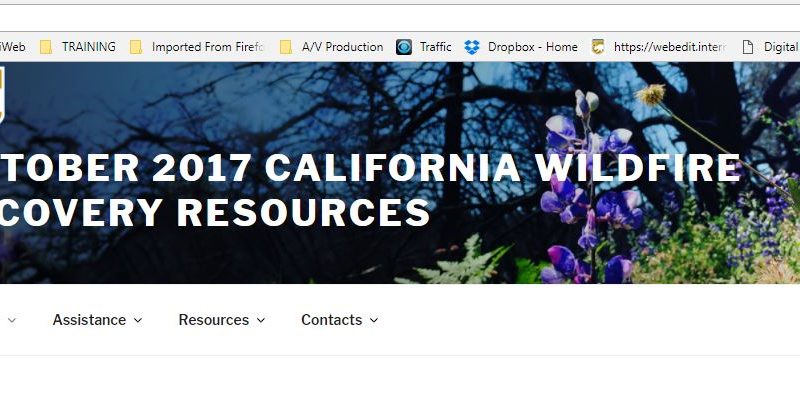Click the Digital bookmark page icon
Image resolution: width=800 pixels, height=420 pixels.
click(x=747, y=47)
